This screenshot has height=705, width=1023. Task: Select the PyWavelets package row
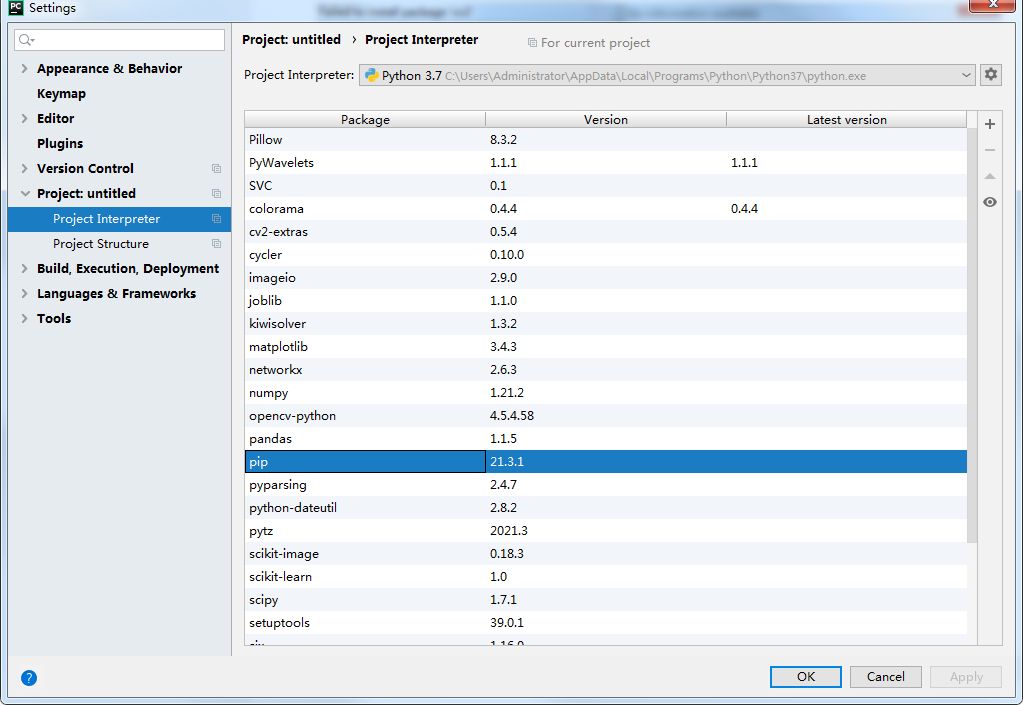pyautogui.click(x=606, y=162)
